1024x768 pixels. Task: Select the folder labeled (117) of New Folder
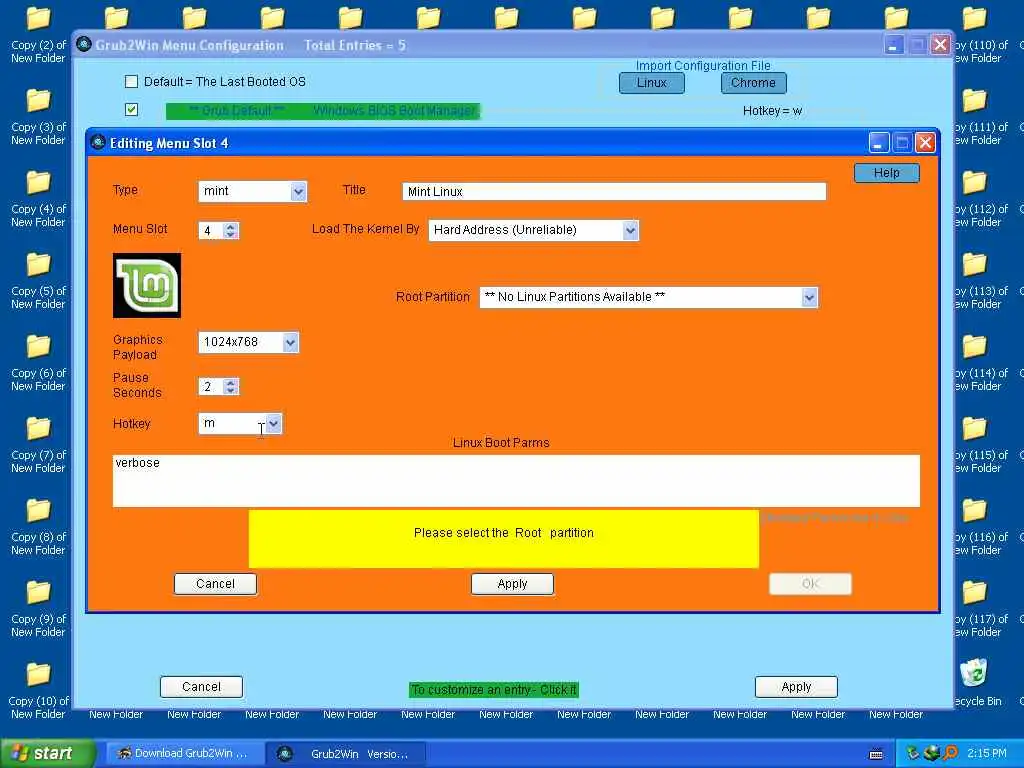point(981,609)
